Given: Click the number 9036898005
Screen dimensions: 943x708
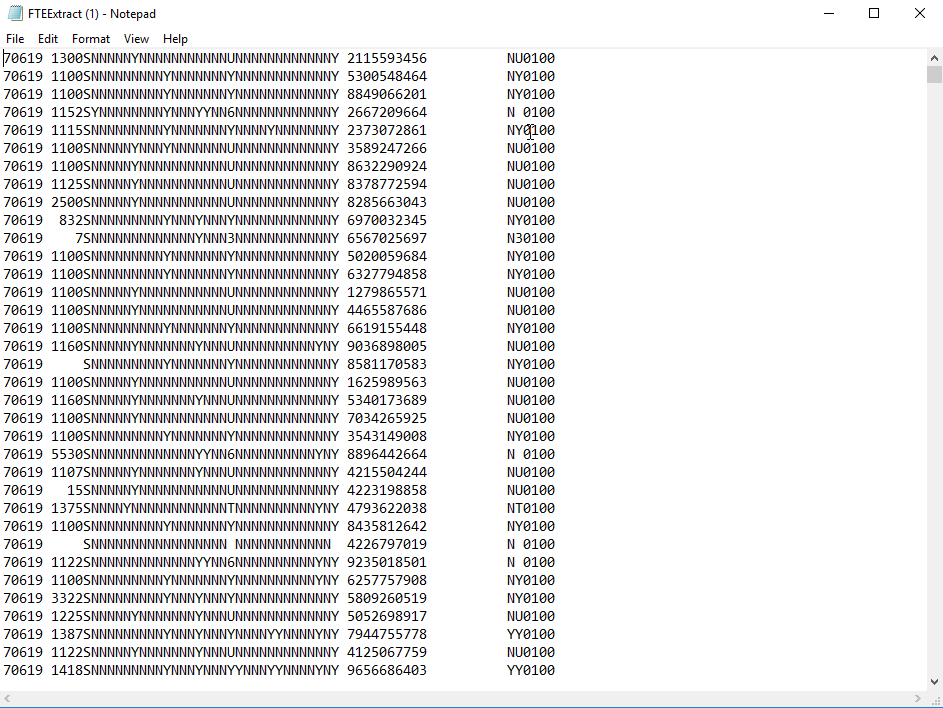Looking at the screenshot, I should 387,346.
